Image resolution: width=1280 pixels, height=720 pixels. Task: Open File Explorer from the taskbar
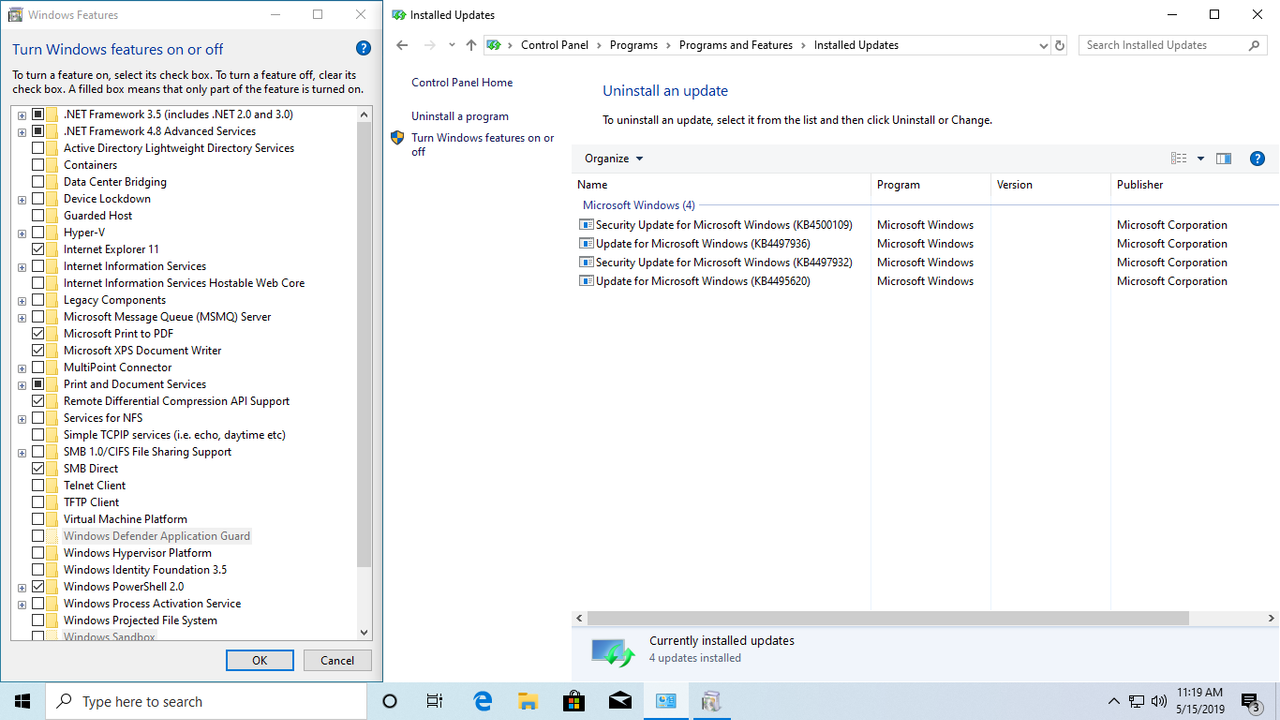point(528,701)
